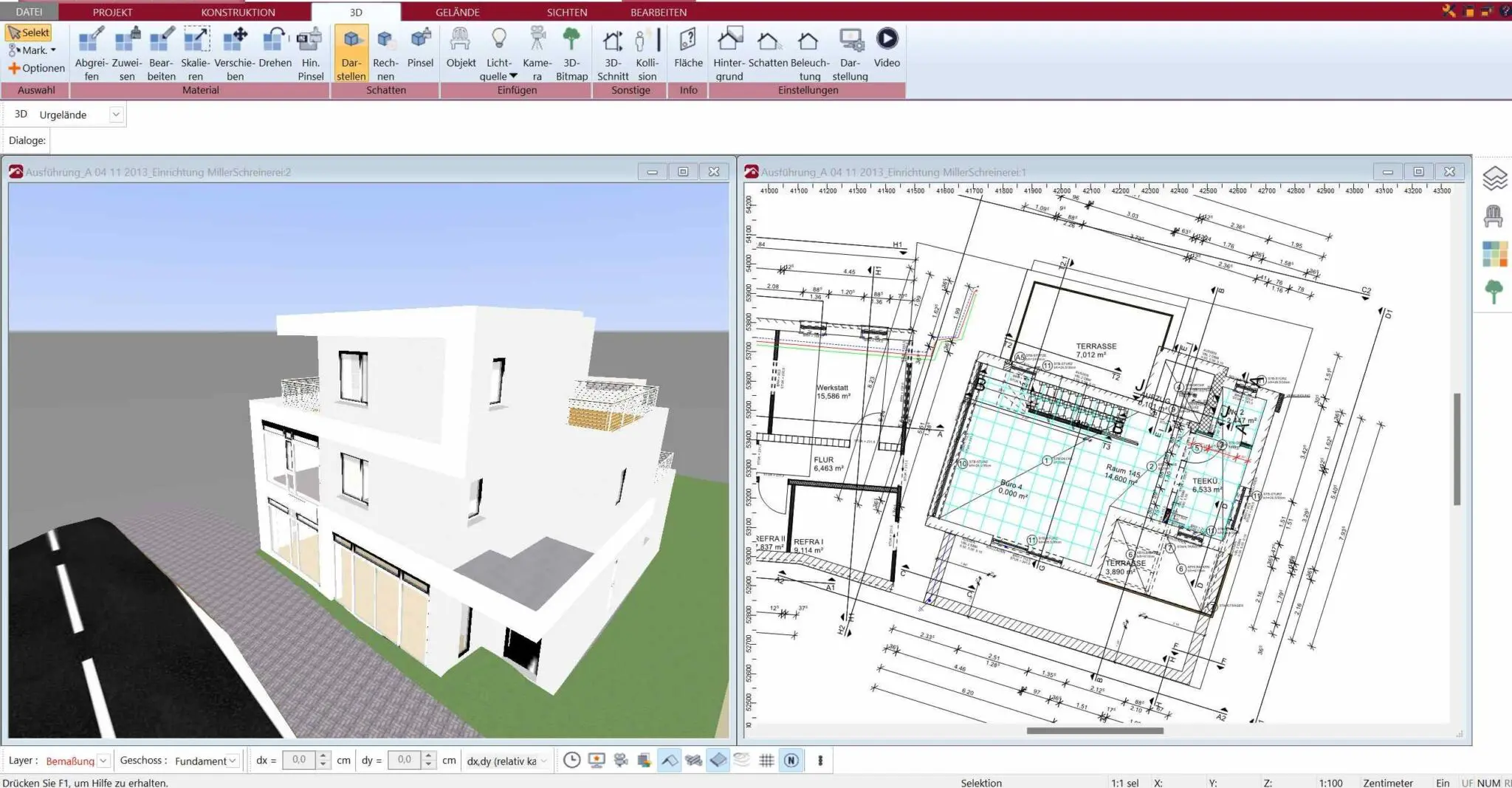This screenshot has width=1512, height=788.
Task: Toggle Schatten Darstellen shadow display
Action: pos(351,52)
